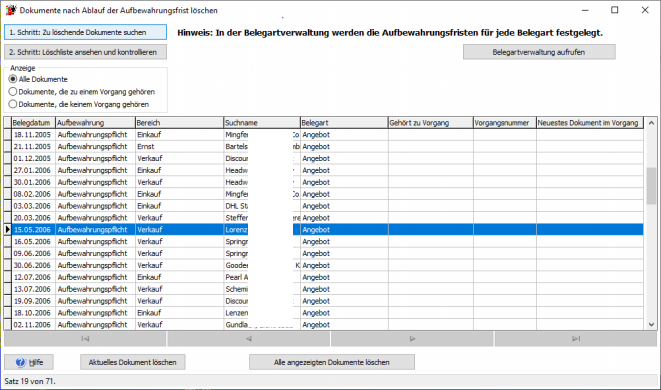
Task: Click the vertical scrollbar thumb of table
Action: pyautogui.click(x=651, y=186)
